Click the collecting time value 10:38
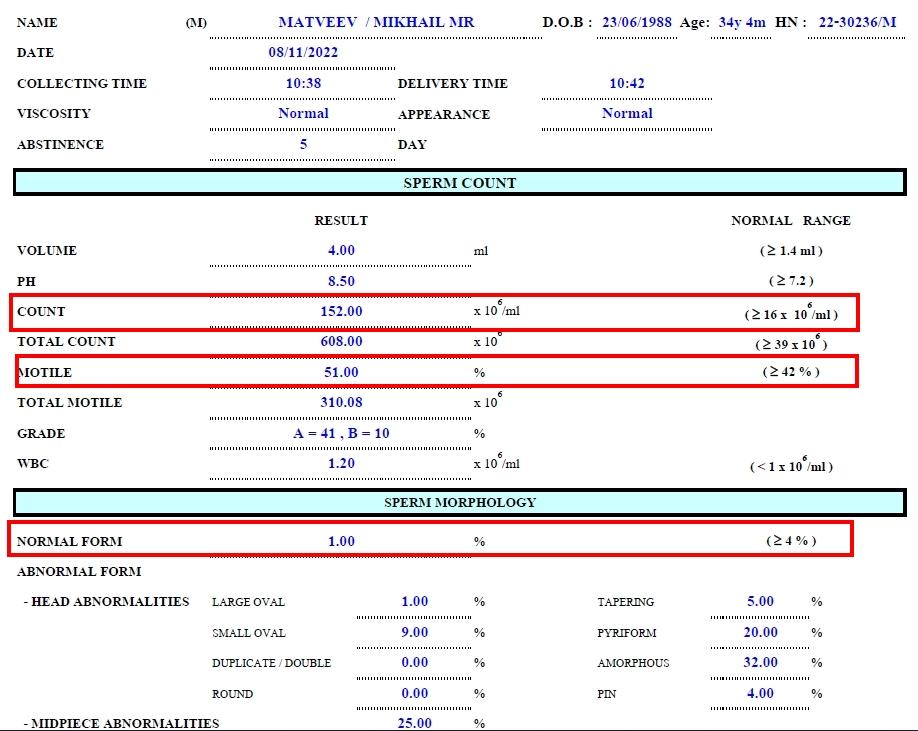 (x=303, y=83)
